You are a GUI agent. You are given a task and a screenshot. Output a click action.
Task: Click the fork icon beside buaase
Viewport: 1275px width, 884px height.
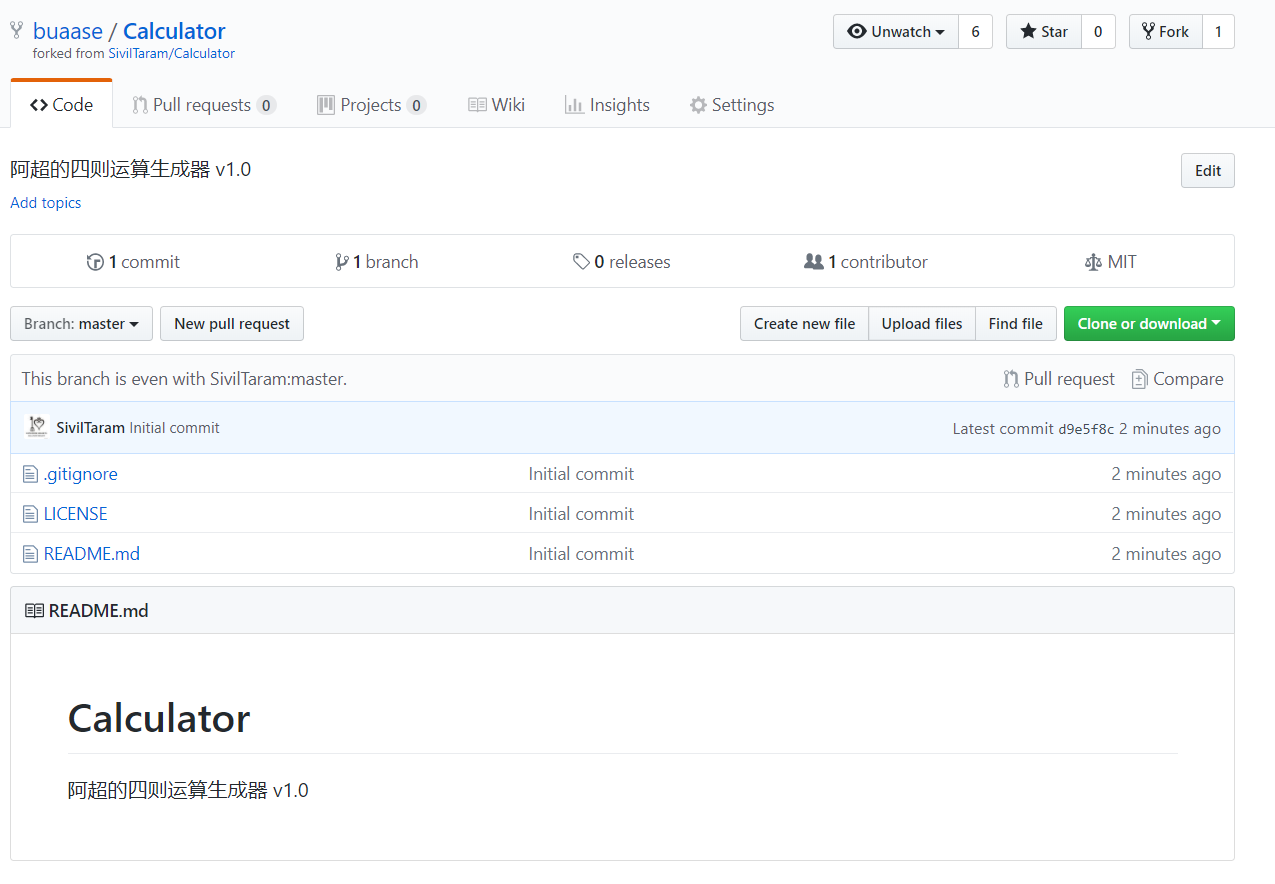[17, 31]
